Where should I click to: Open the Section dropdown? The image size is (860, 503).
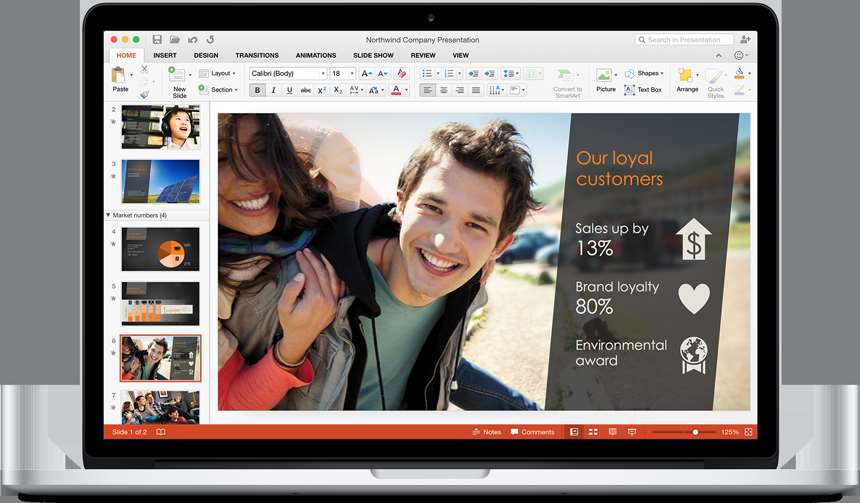(218, 89)
